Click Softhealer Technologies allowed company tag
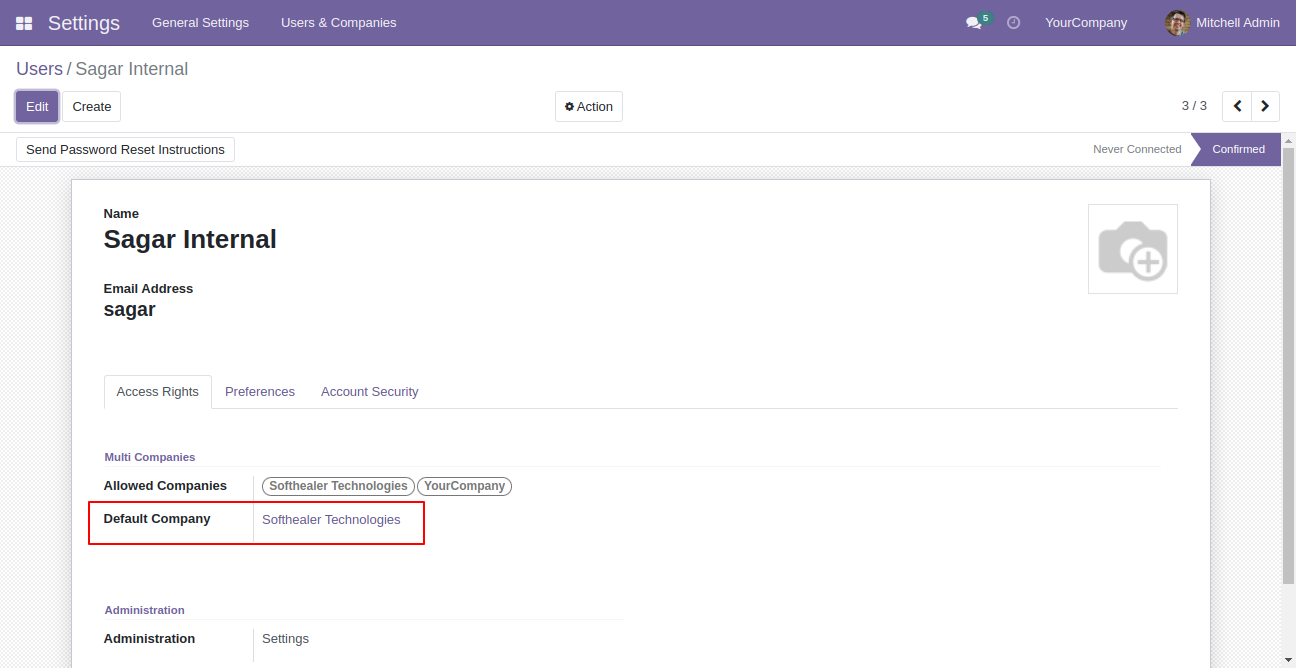 tap(338, 486)
